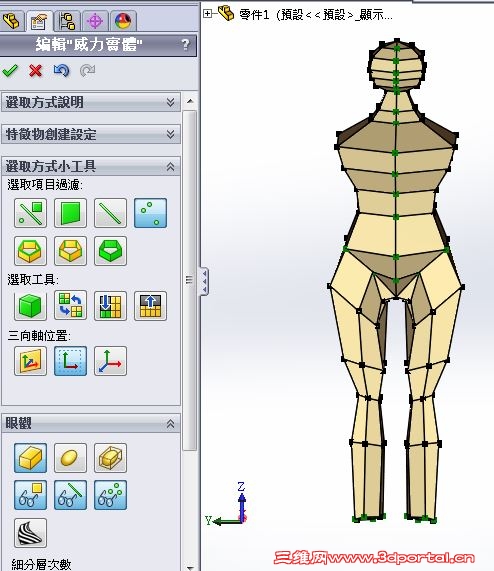Set triad position to global axes
The image size is (494, 571).
point(110,361)
